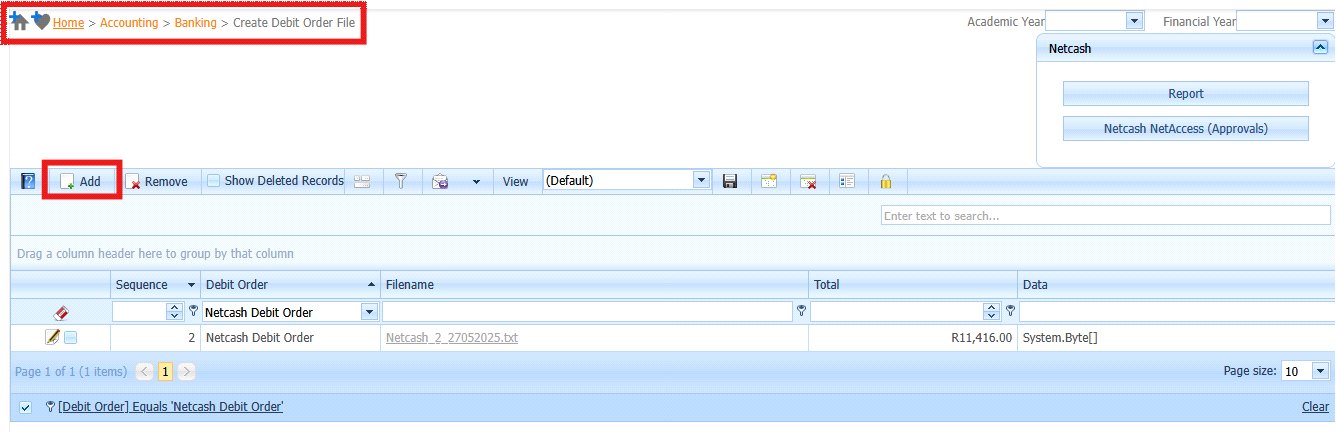Open the export options dropdown arrow
Screen dimensions: 1336x433
[x=476, y=182]
